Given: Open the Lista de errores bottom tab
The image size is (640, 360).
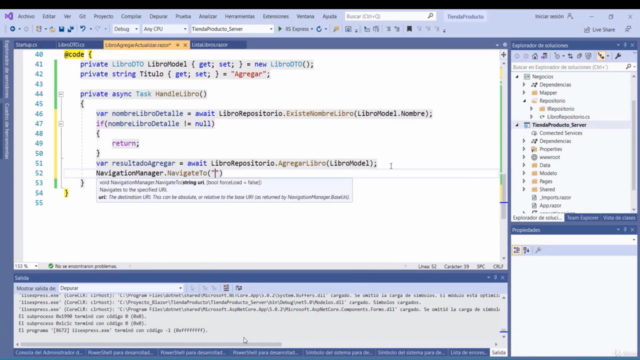Looking at the screenshot, I should 468,353.
